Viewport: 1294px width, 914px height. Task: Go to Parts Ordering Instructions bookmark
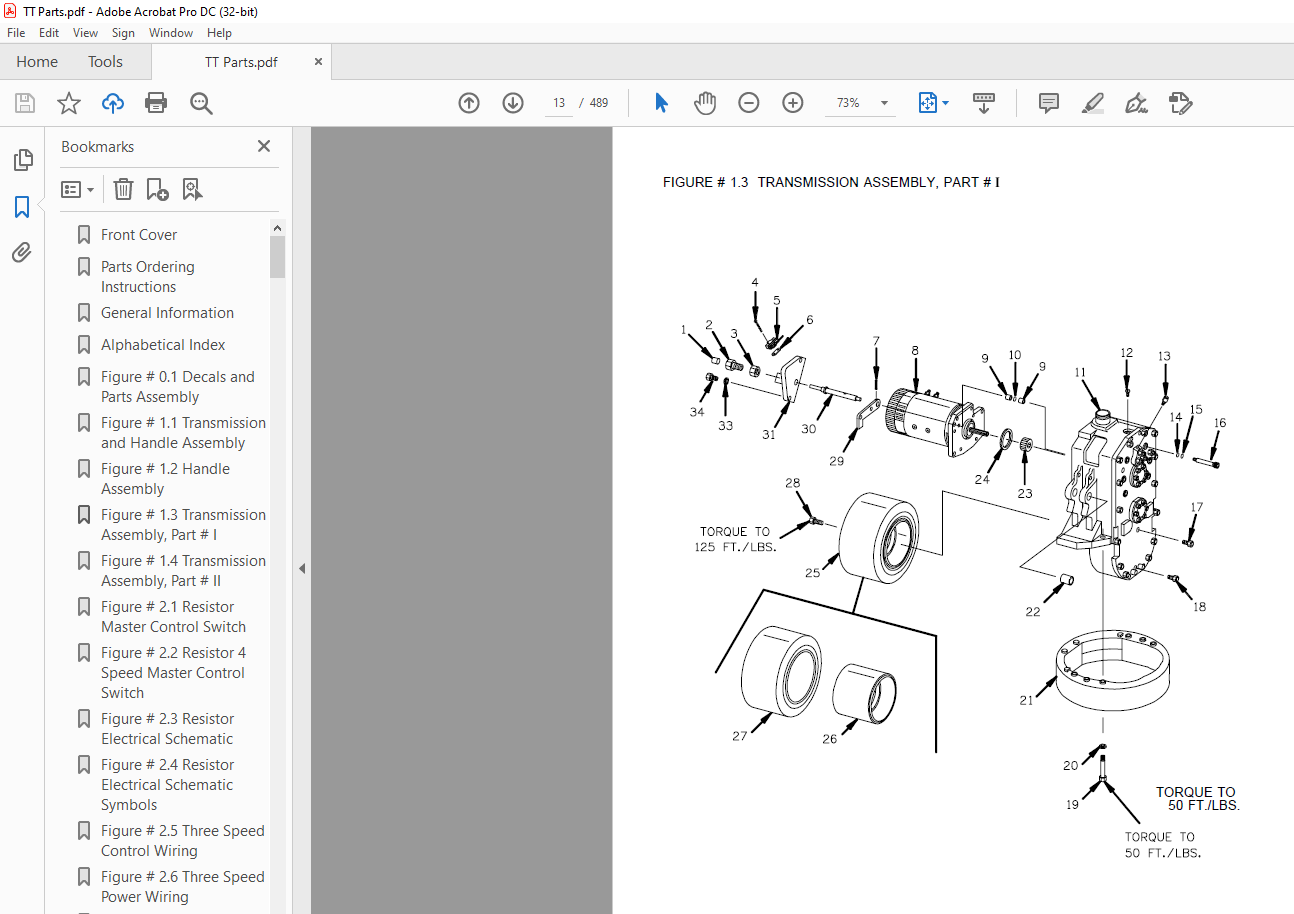tap(147, 277)
